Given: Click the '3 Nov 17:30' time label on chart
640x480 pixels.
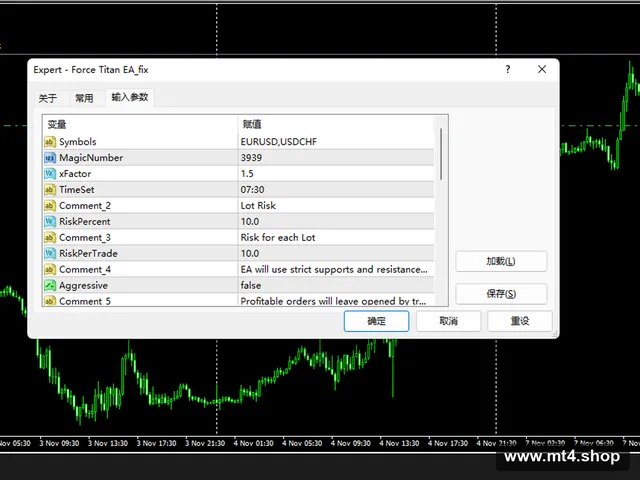Looking at the screenshot, I should tap(156, 443).
